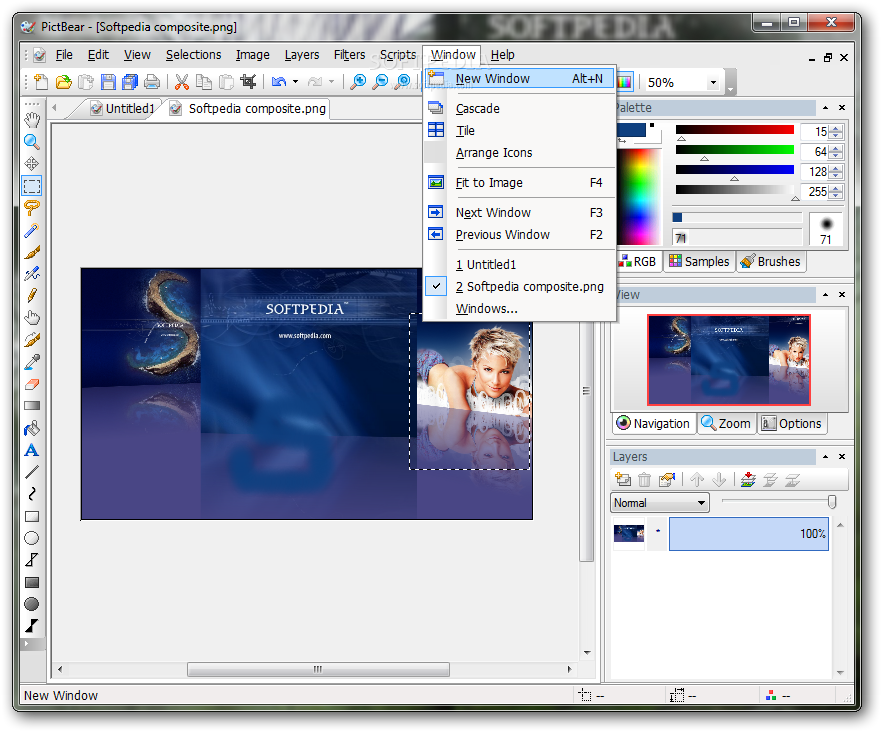This screenshot has height=732, width=882.
Task: Switch to Samples palette tab
Action: [x=699, y=262]
